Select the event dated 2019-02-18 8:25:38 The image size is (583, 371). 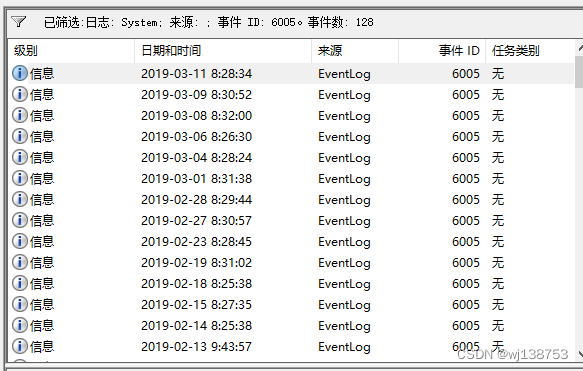click(291, 283)
